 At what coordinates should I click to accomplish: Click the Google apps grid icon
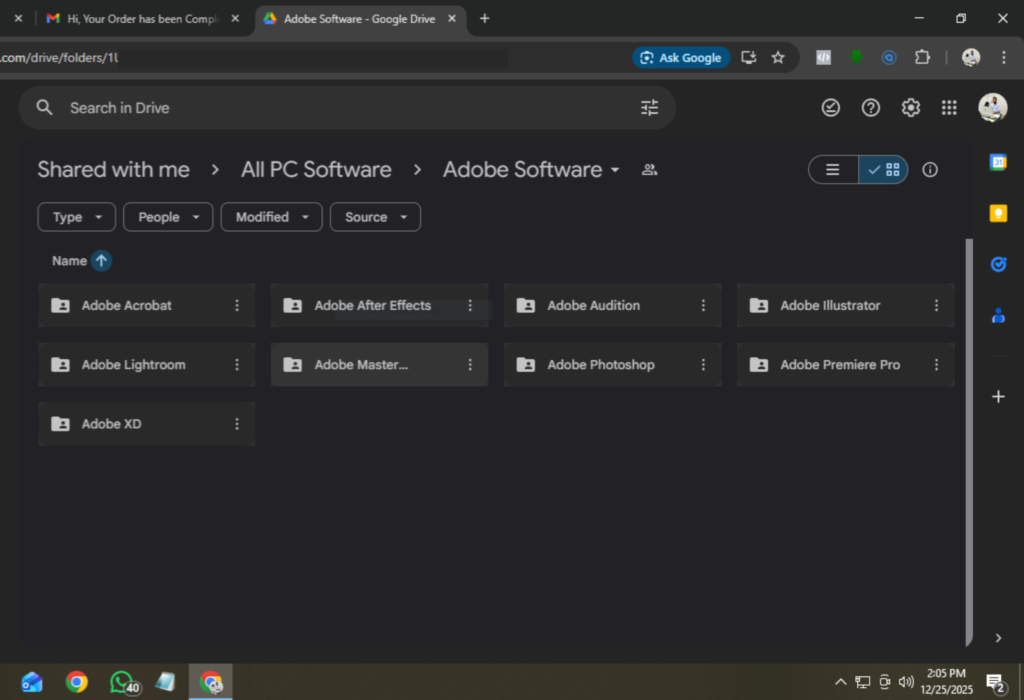coord(949,108)
